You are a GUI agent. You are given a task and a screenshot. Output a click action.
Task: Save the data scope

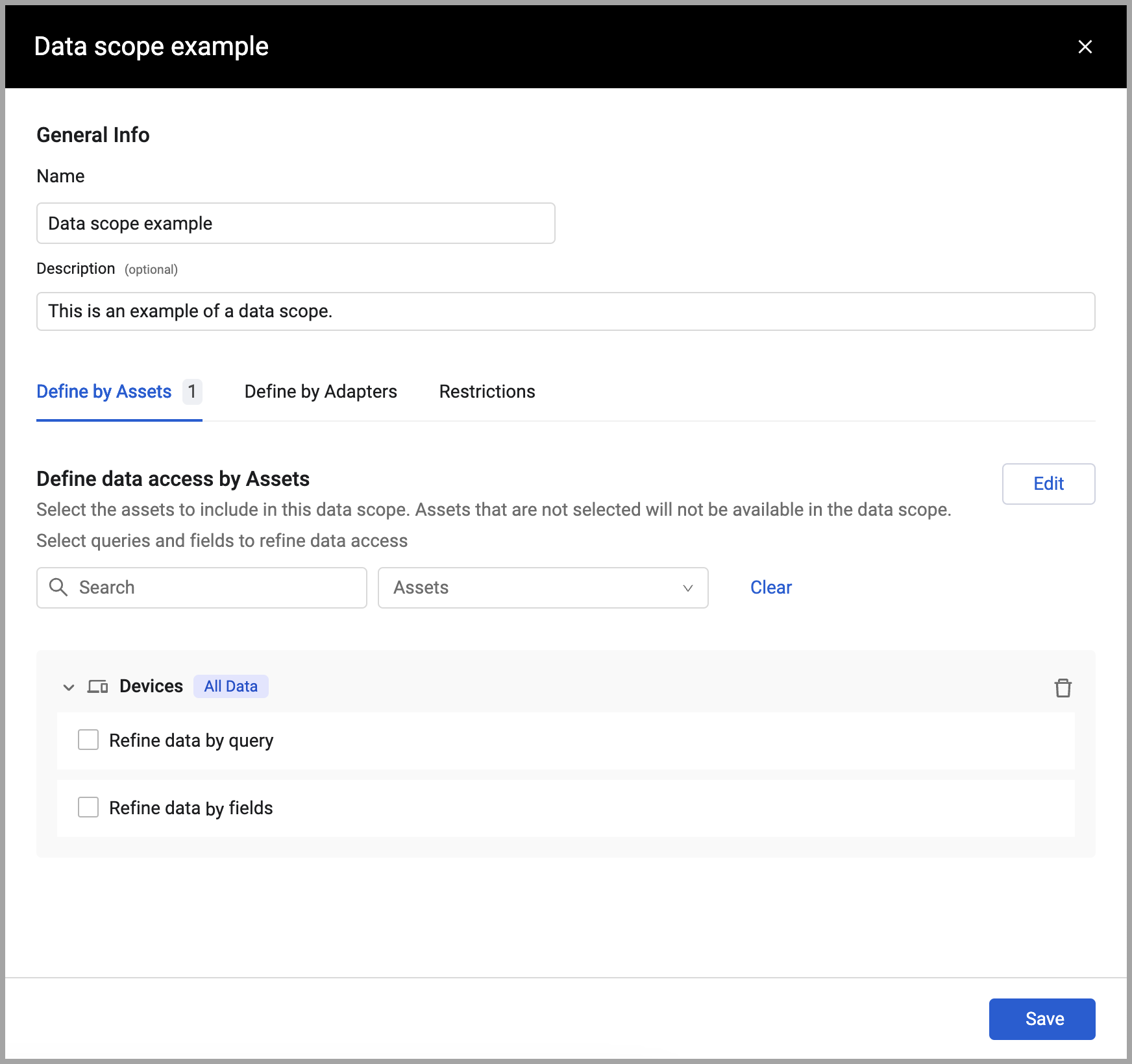(1042, 1019)
